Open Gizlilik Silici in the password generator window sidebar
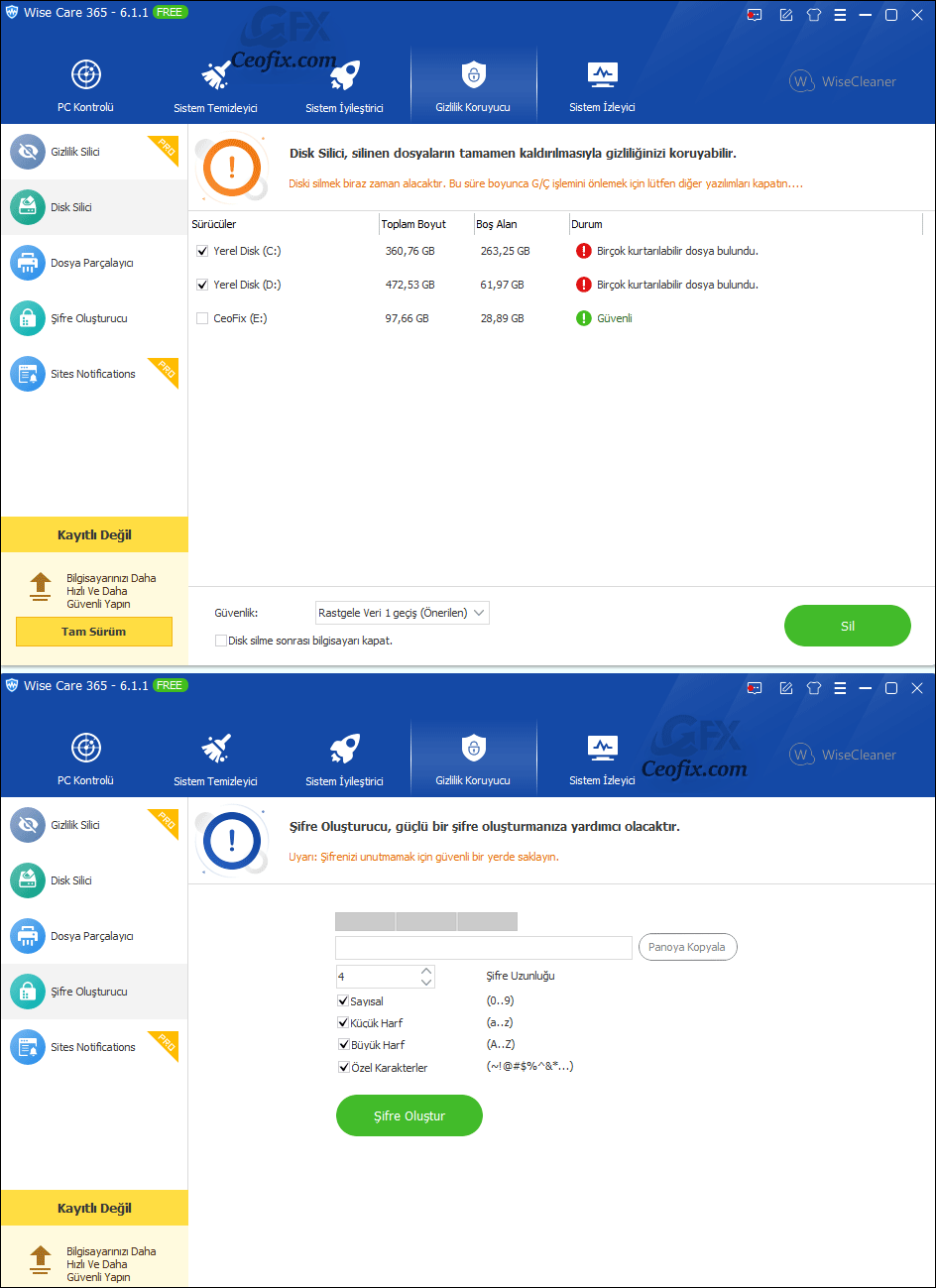 pos(94,825)
